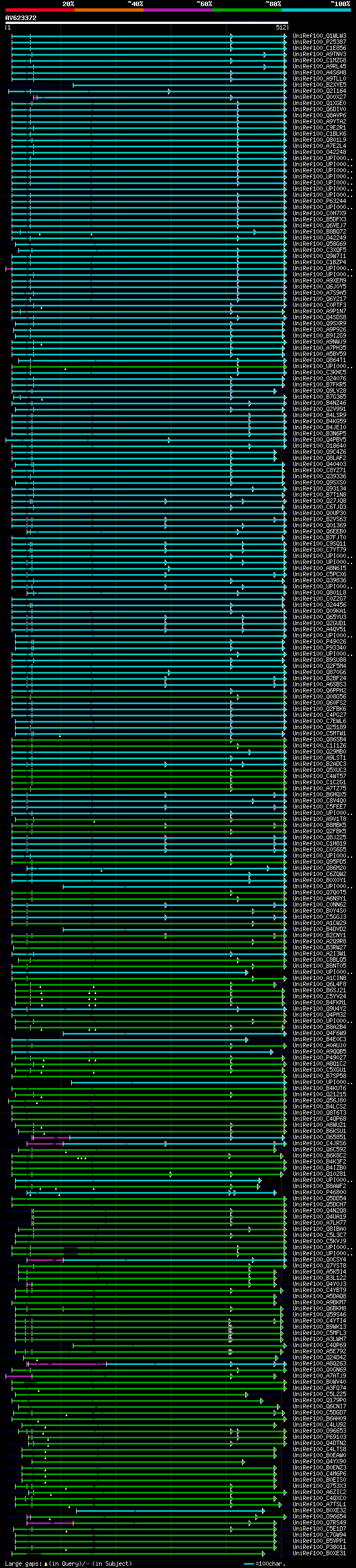This screenshot has height=1568, width=356.
Task: Select the UniRef100_B0XE32 alignment label
Action: point(319,1510)
